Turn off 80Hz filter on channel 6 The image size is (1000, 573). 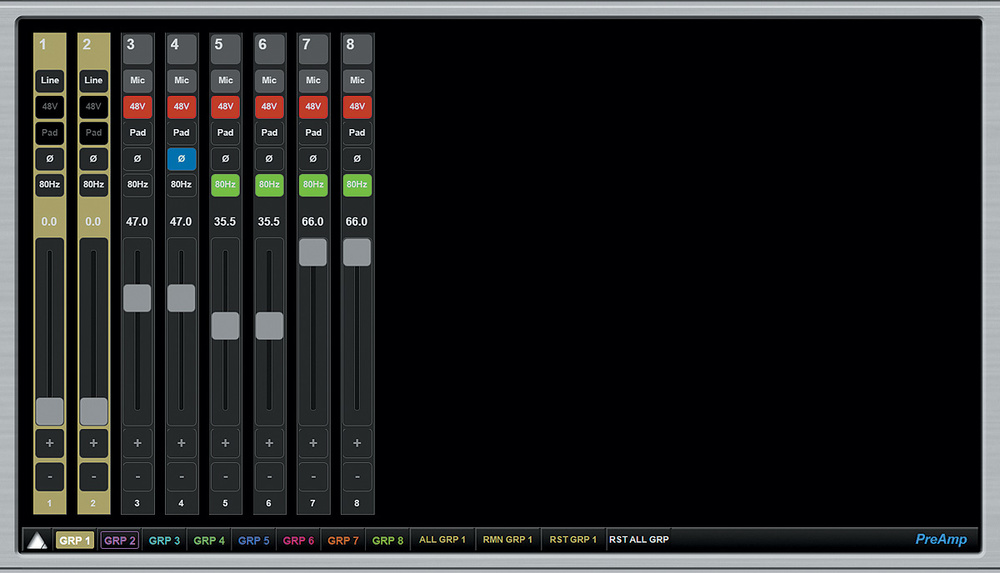pyautogui.click(x=269, y=184)
